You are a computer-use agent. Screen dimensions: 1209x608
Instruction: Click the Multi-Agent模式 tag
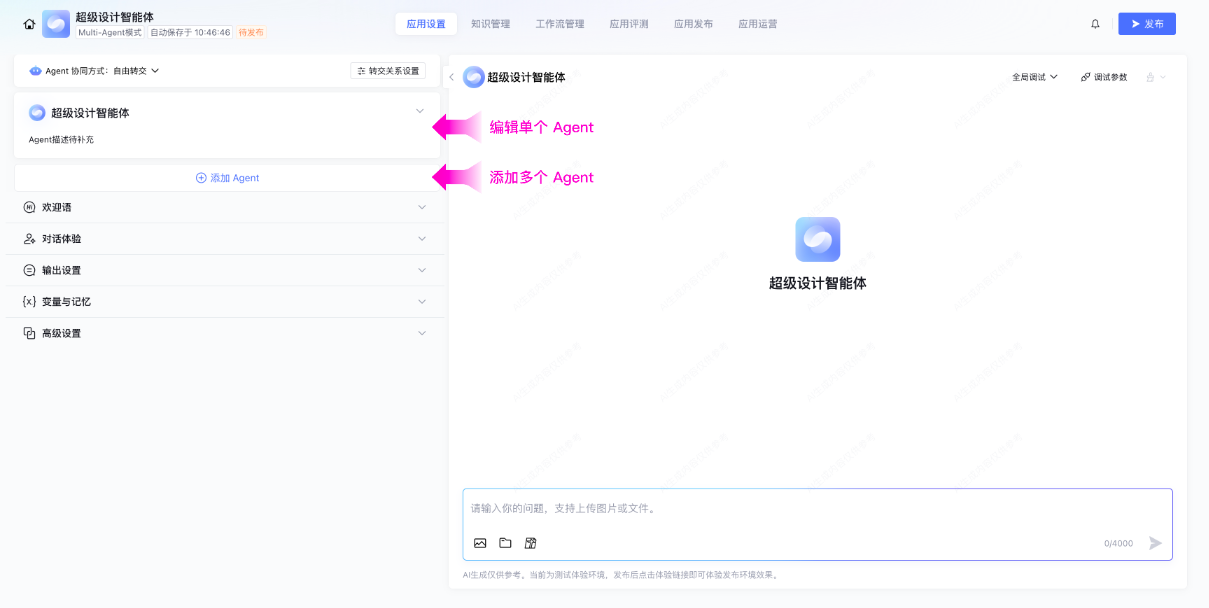111,32
